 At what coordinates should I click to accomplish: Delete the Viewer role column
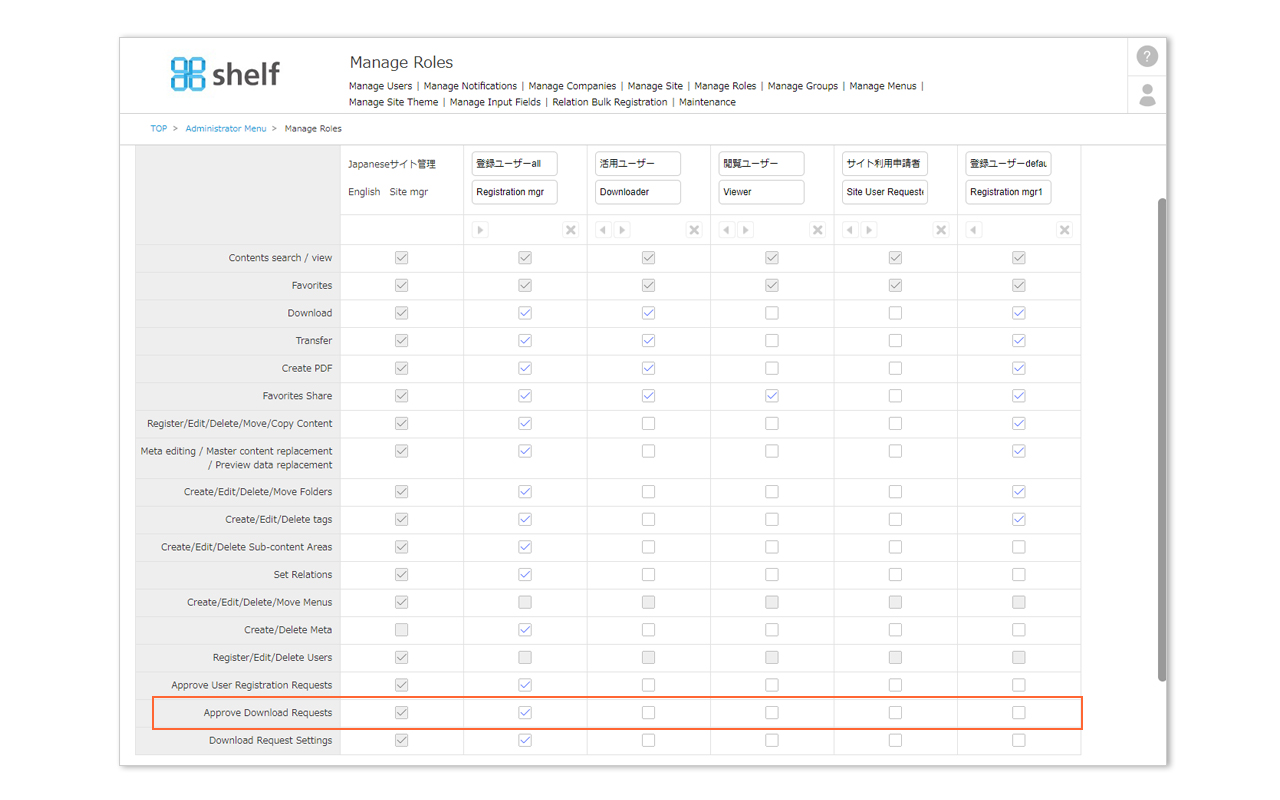coord(818,230)
